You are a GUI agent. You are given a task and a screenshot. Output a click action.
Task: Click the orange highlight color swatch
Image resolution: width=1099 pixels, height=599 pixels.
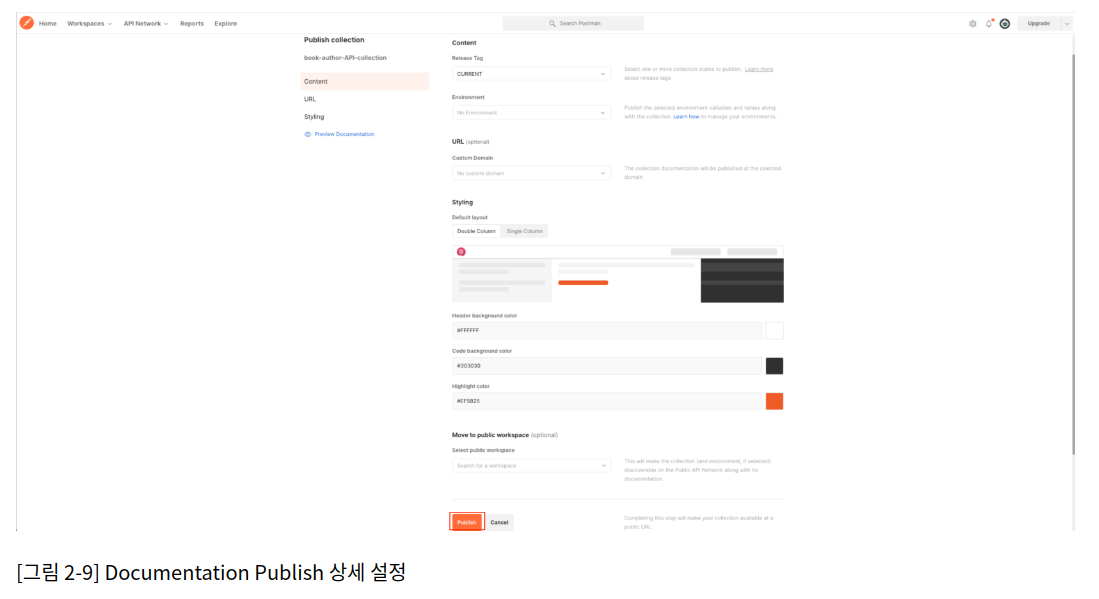pos(774,401)
